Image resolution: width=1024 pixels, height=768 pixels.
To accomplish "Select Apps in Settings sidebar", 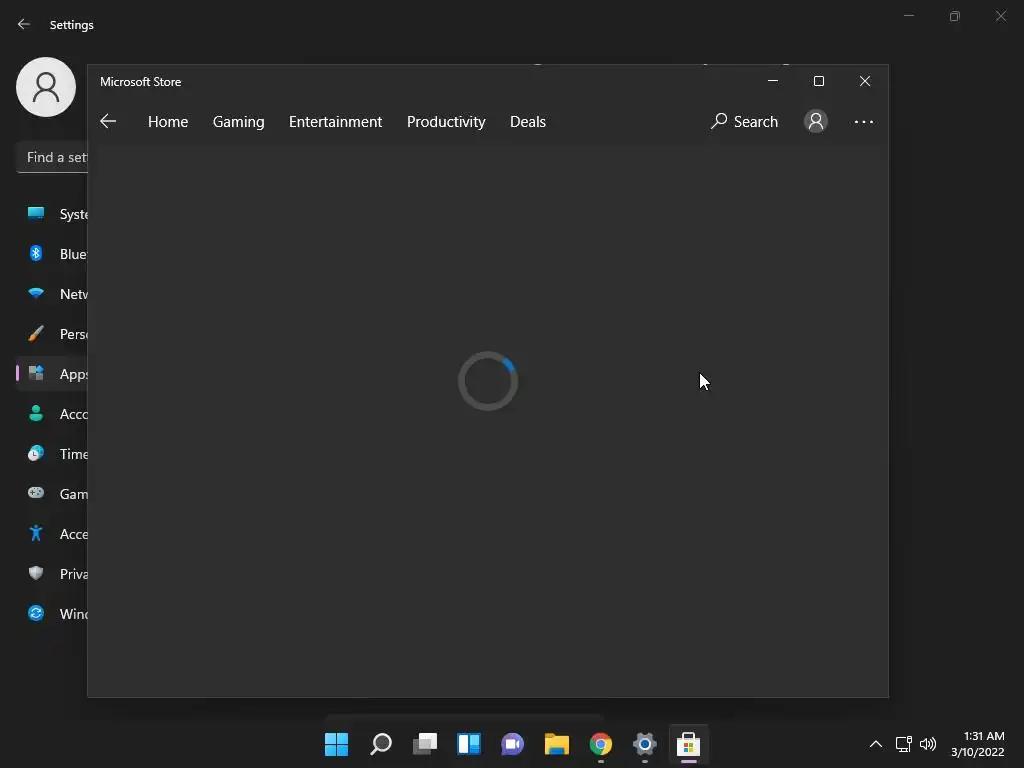I will click(52, 374).
